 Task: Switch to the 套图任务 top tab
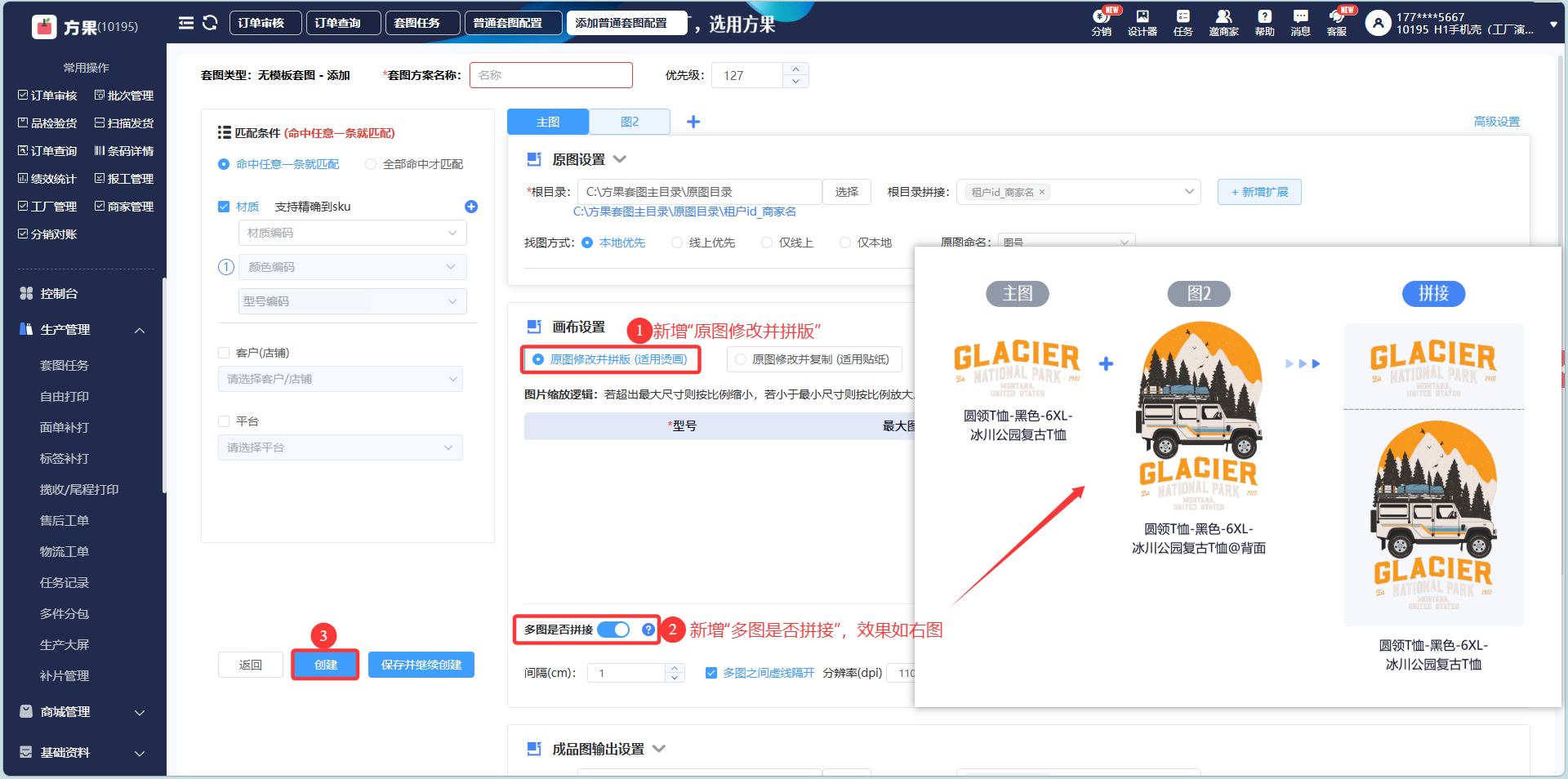(x=422, y=23)
